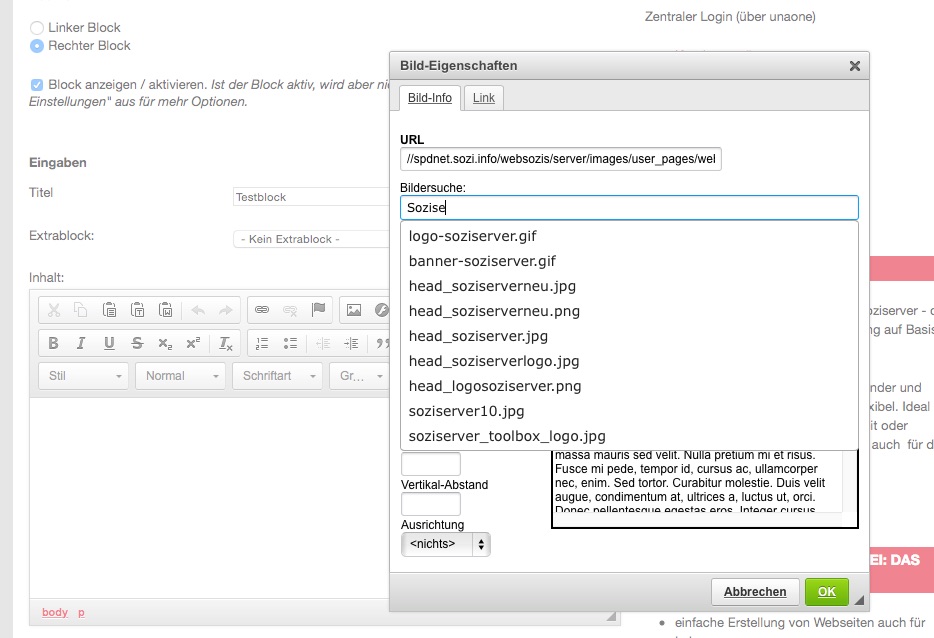The width and height of the screenshot is (934, 638).
Task: Select the Rechter Block radio option
Action: coord(37,46)
